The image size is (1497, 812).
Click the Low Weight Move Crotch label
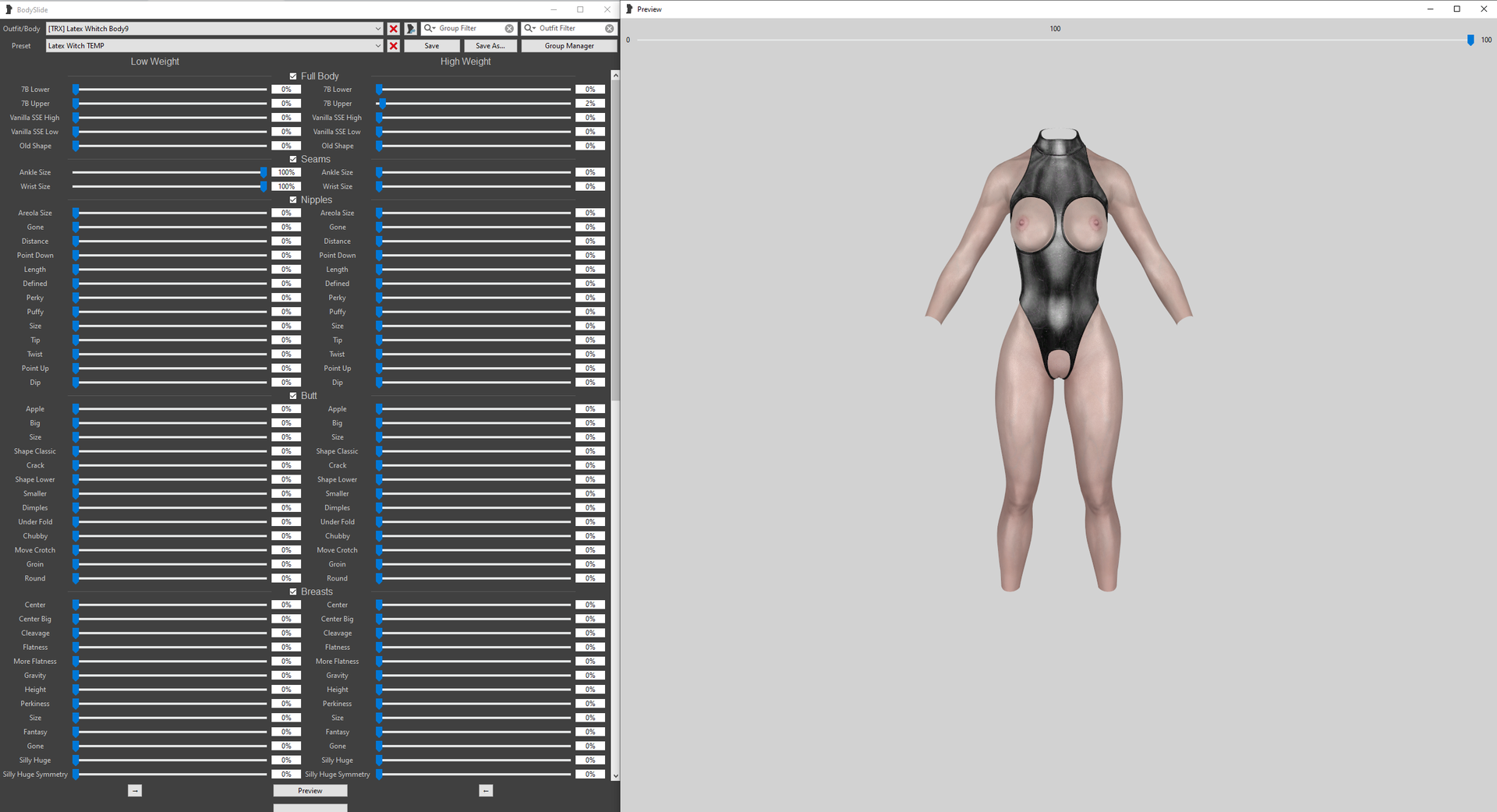(x=35, y=550)
